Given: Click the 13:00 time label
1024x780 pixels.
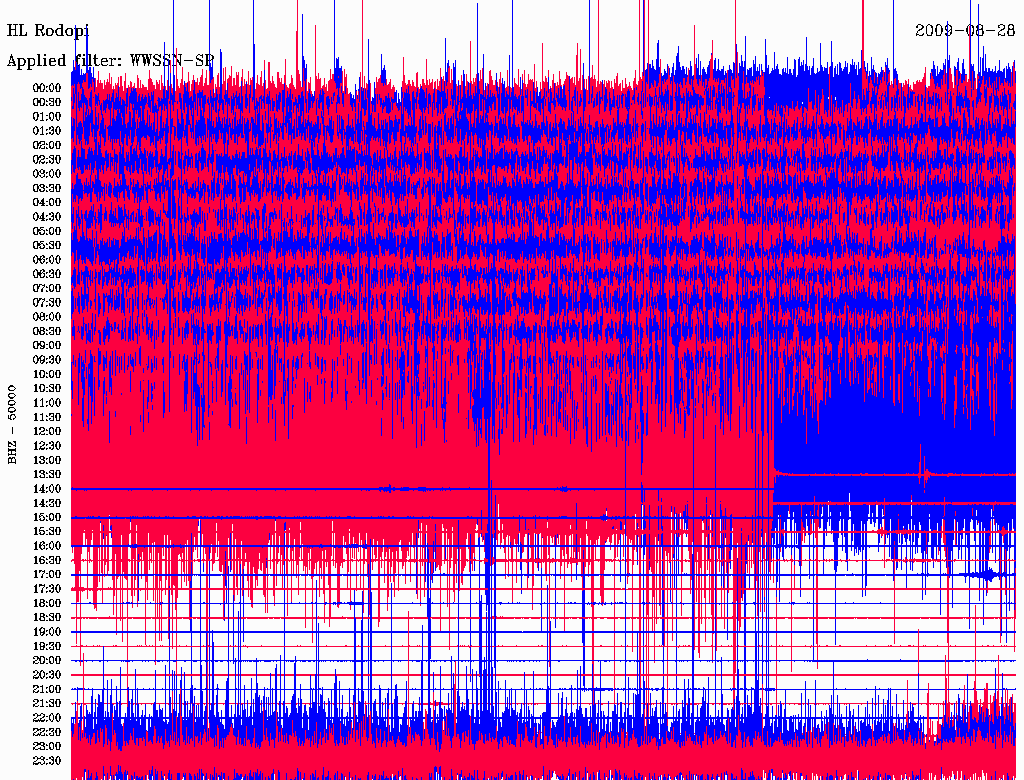Looking at the screenshot, I should coord(47,461).
